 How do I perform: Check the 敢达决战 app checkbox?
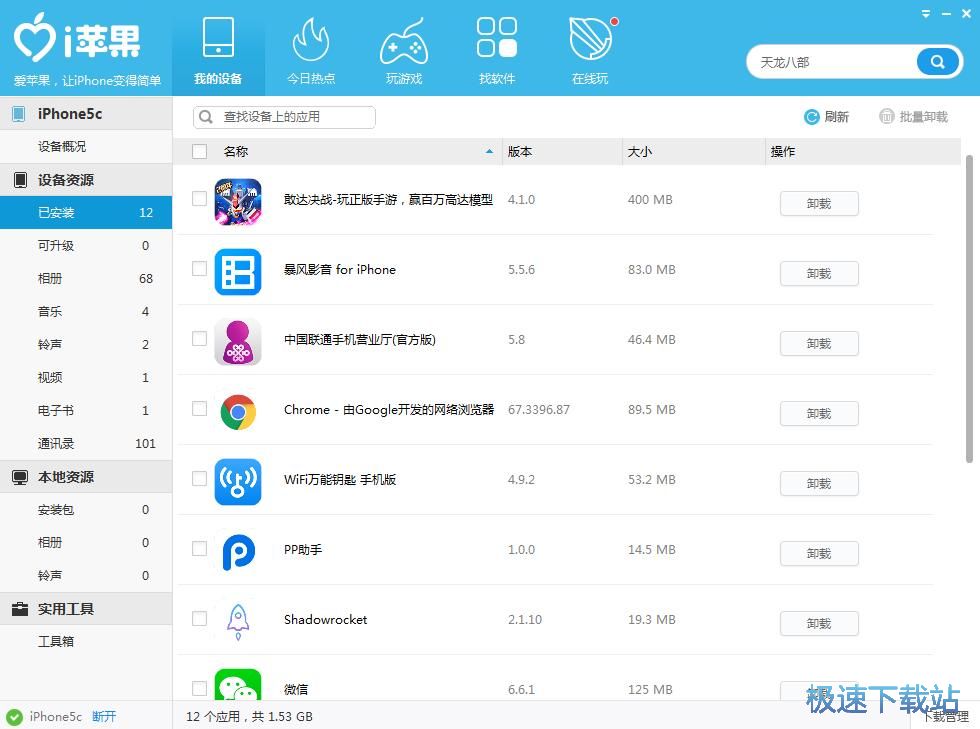pos(199,199)
